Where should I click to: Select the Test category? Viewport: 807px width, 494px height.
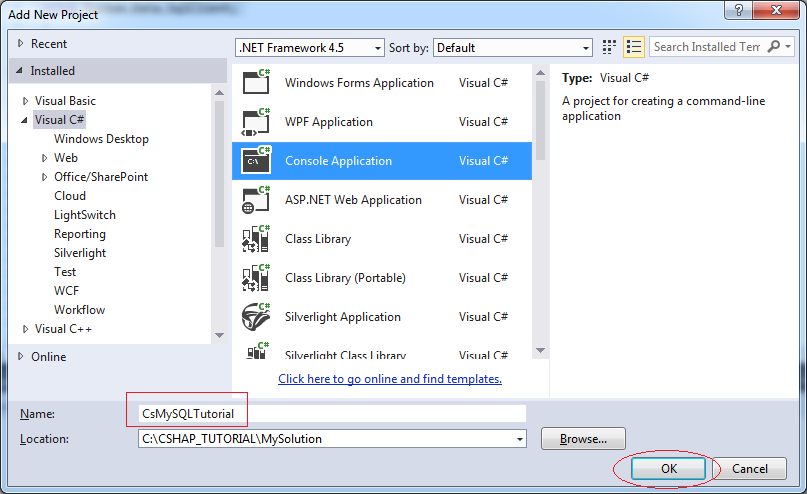pyautogui.click(x=65, y=272)
